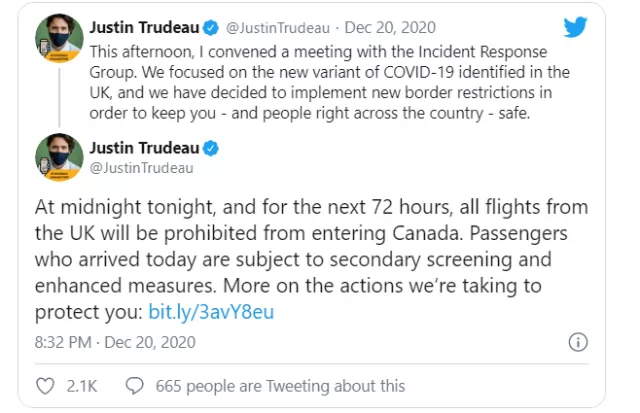Open the parent tweet about the Incident Response Group
The width and height of the screenshot is (640, 413).
point(329,82)
